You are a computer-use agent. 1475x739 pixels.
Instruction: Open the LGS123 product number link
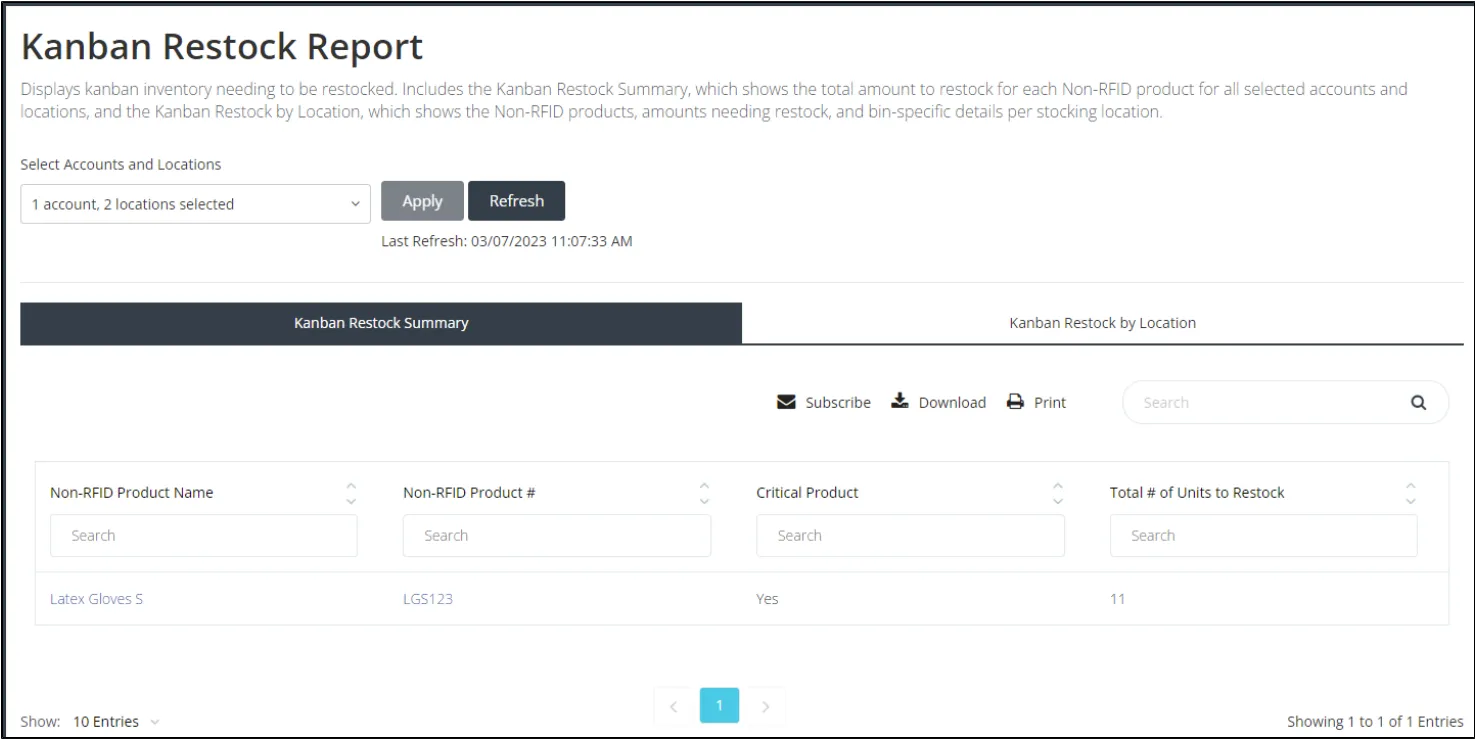coord(428,599)
